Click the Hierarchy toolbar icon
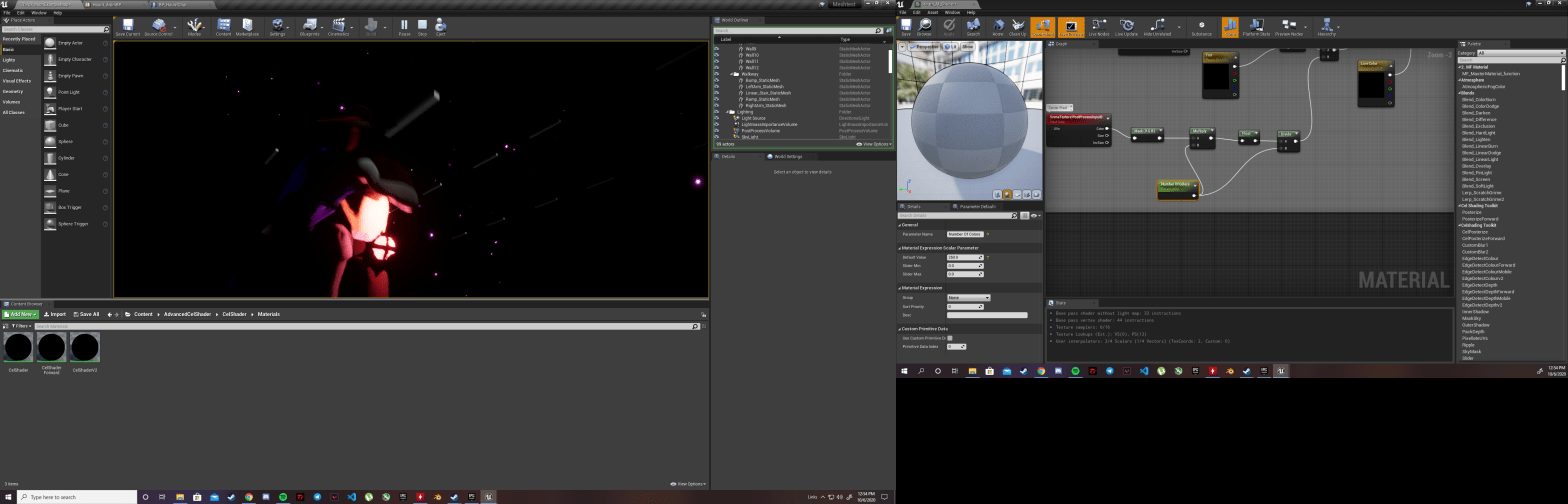 pyautogui.click(x=1326, y=27)
